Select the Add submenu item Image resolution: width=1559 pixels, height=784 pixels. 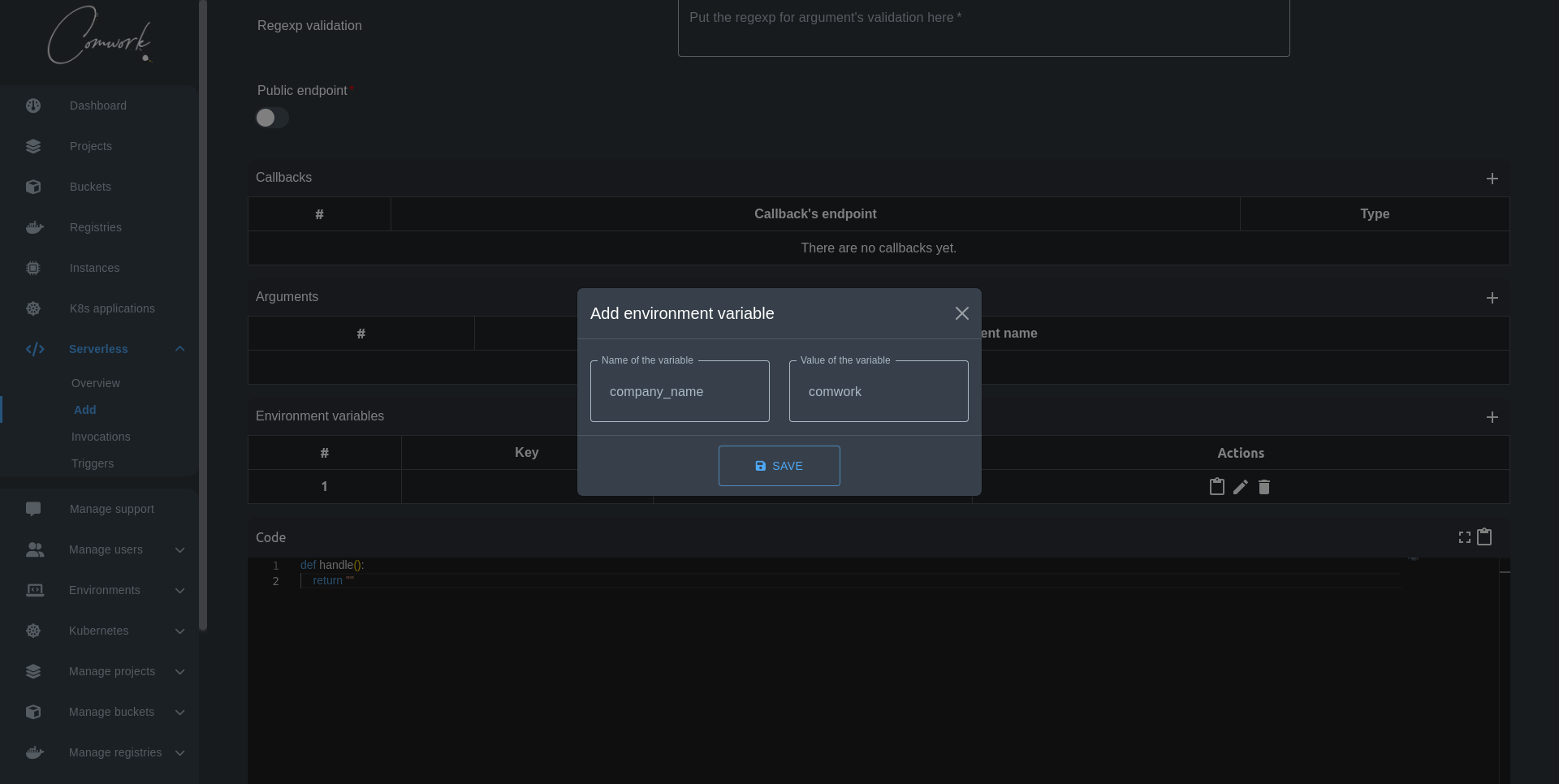pos(85,410)
